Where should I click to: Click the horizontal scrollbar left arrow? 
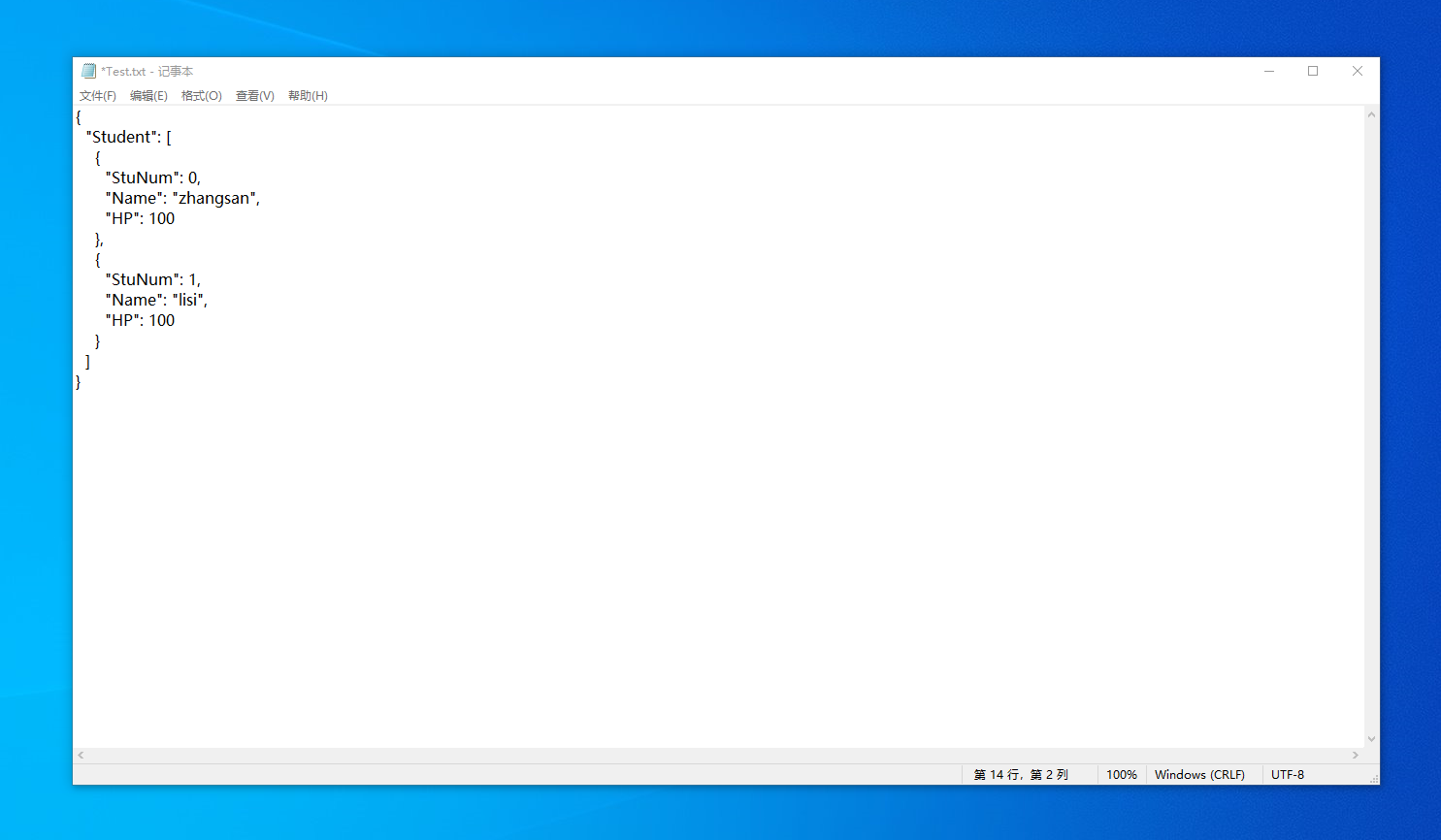(81, 755)
